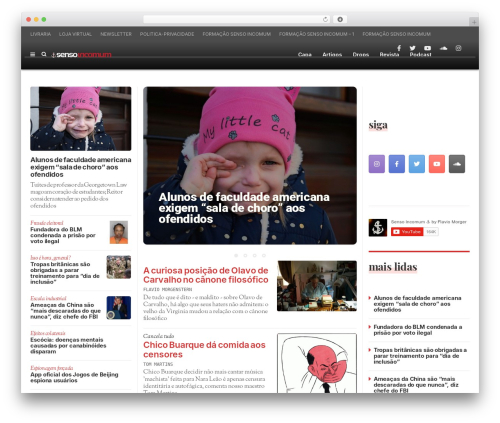
Task: Open SoundCloud icon in header
Action: click(x=443, y=48)
